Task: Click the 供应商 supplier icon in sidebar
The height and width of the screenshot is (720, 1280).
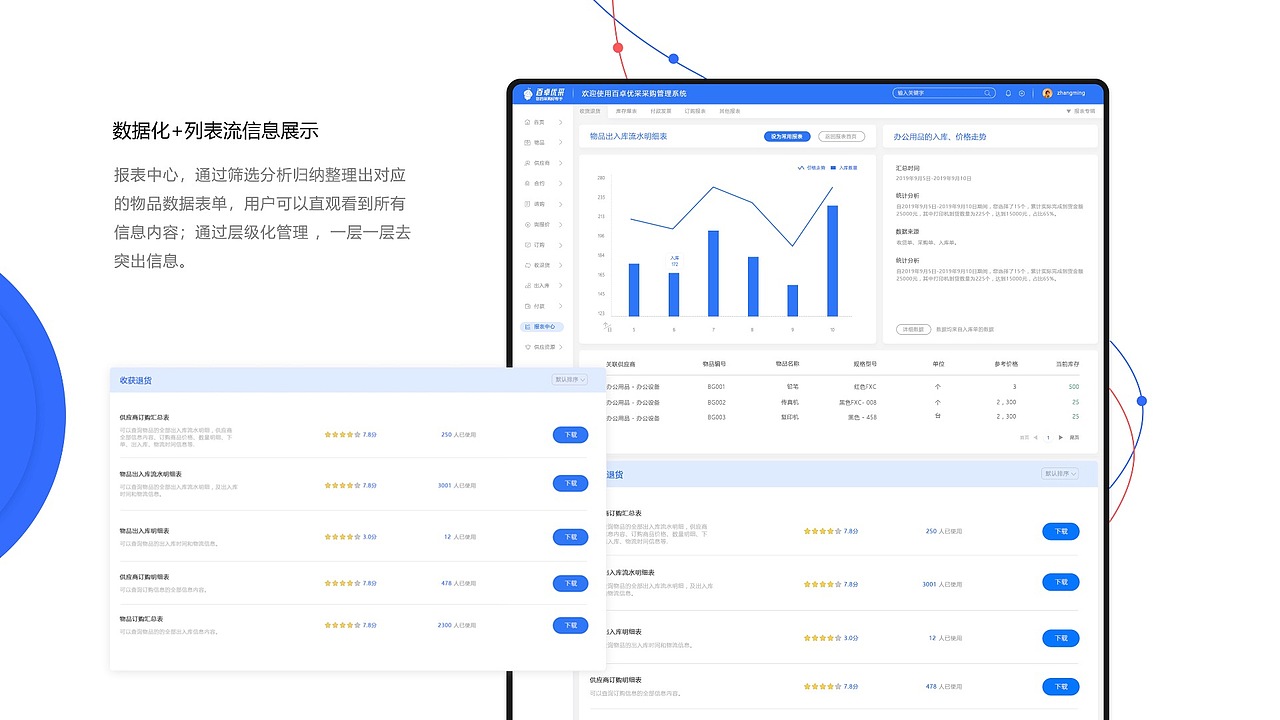Action: 527,163
